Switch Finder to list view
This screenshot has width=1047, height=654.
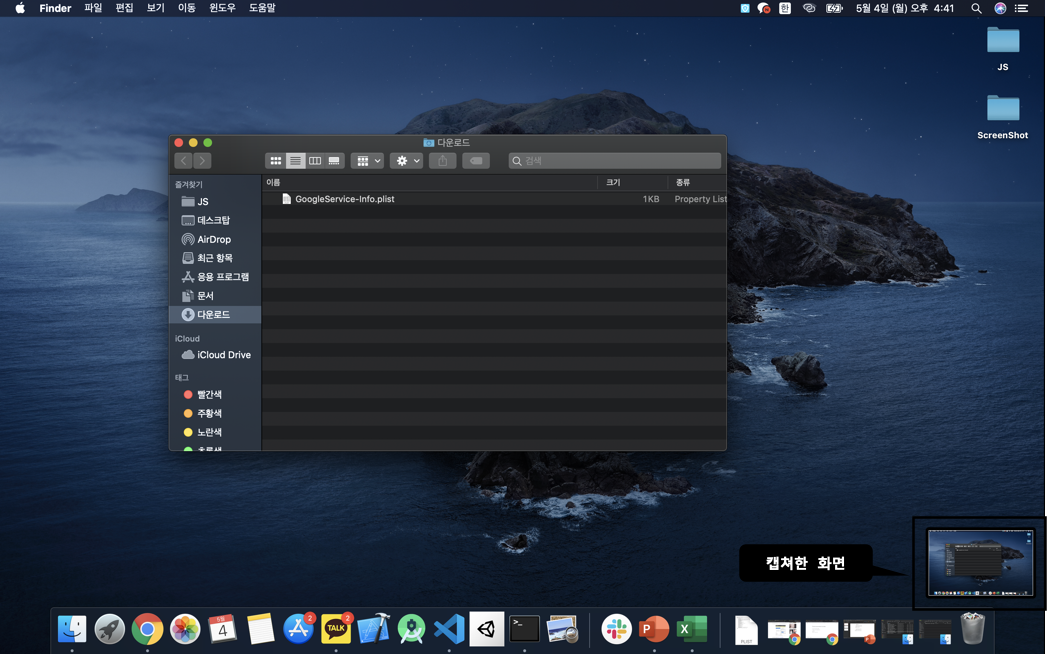(295, 161)
